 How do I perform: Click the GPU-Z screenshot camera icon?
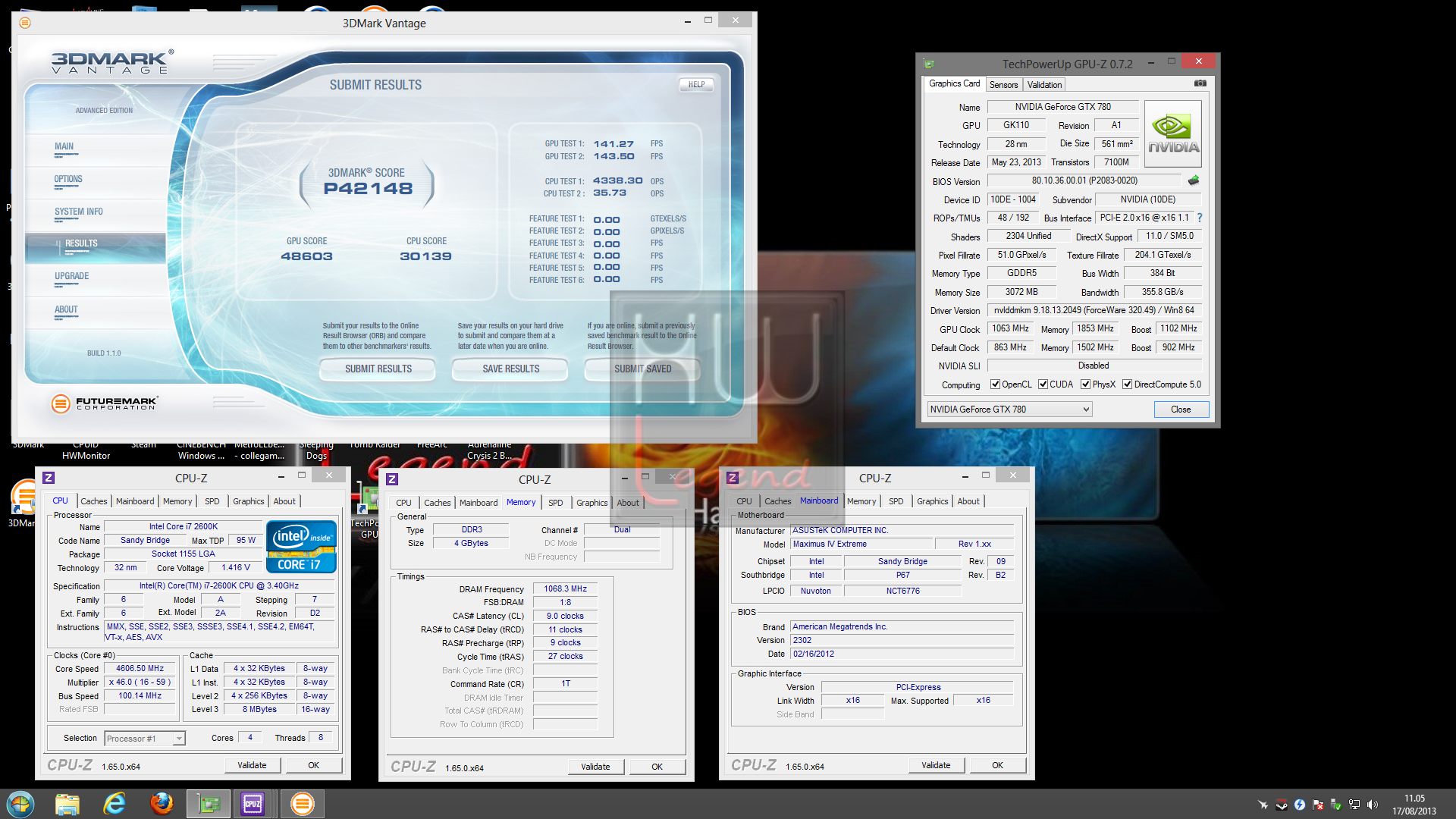pyautogui.click(x=1200, y=83)
